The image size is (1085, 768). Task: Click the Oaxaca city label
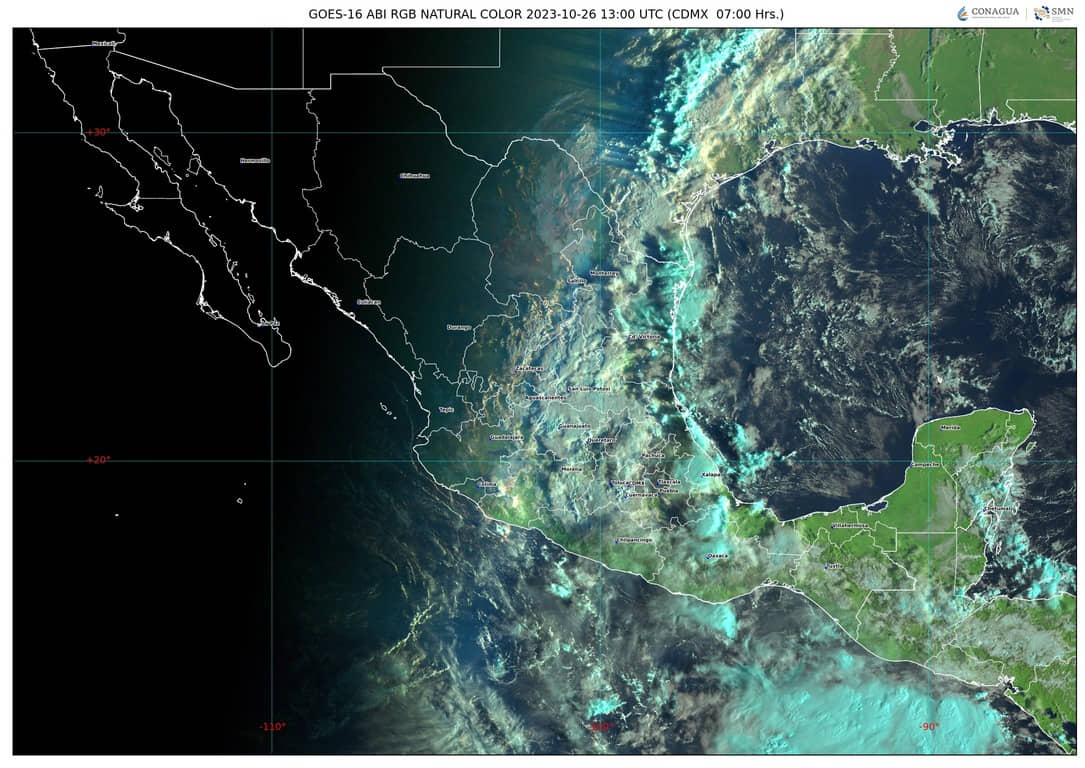pyautogui.click(x=717, y=556)
